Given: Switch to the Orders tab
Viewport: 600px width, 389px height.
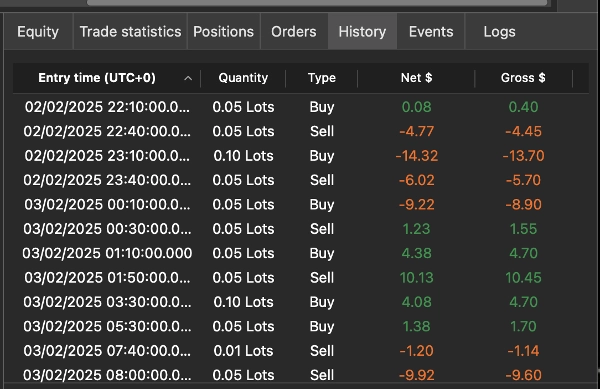Looking at the screenshot, I should coord(294,32).
